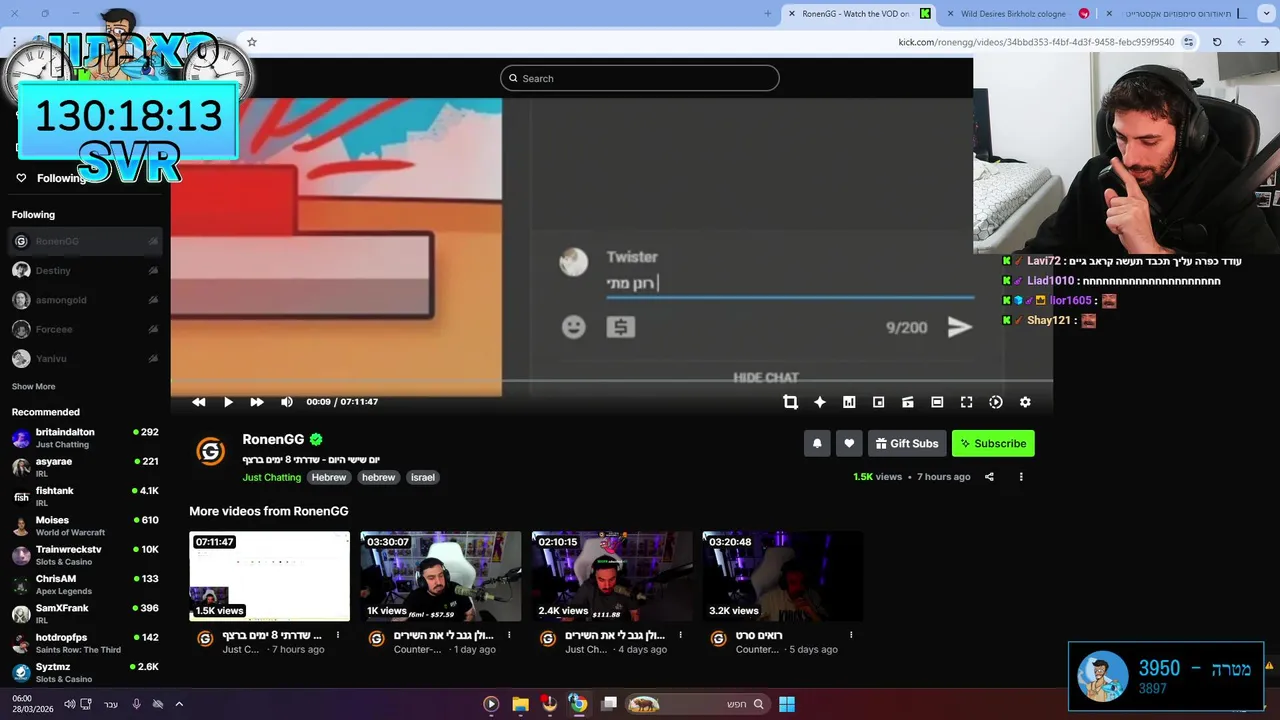1280x720 pixels.
Task: Share the video via share icon
Action: (989, 477)
